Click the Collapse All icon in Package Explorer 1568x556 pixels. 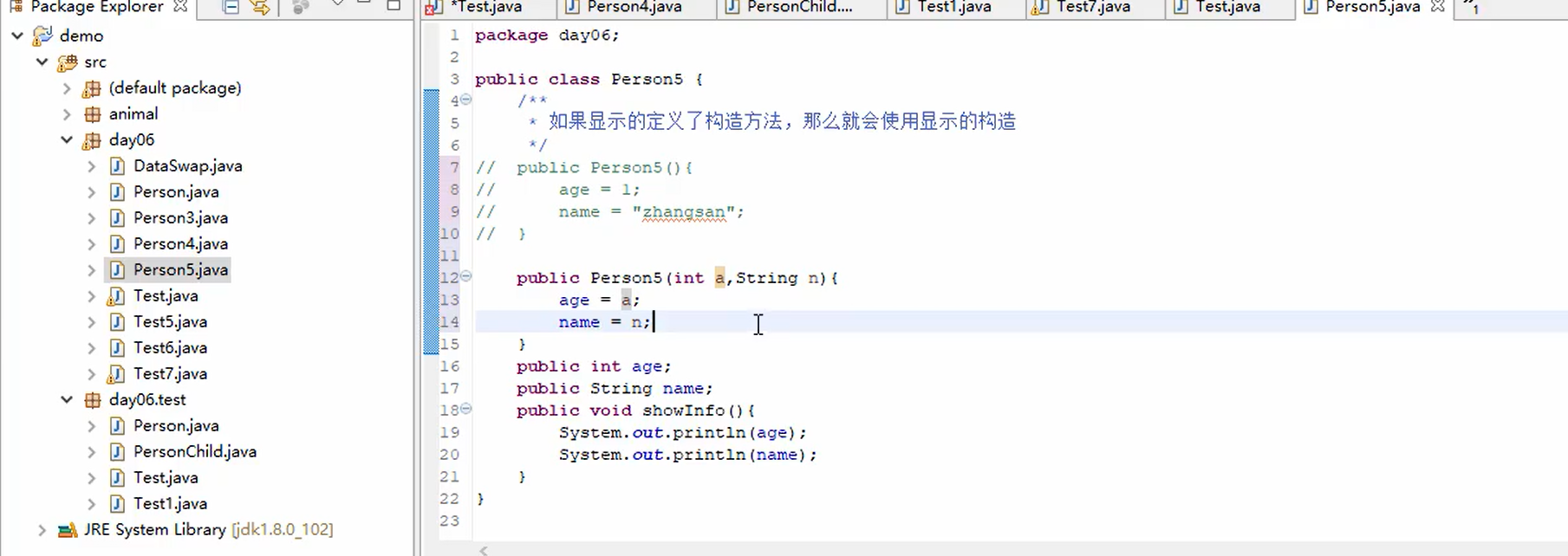pos(231,7)
